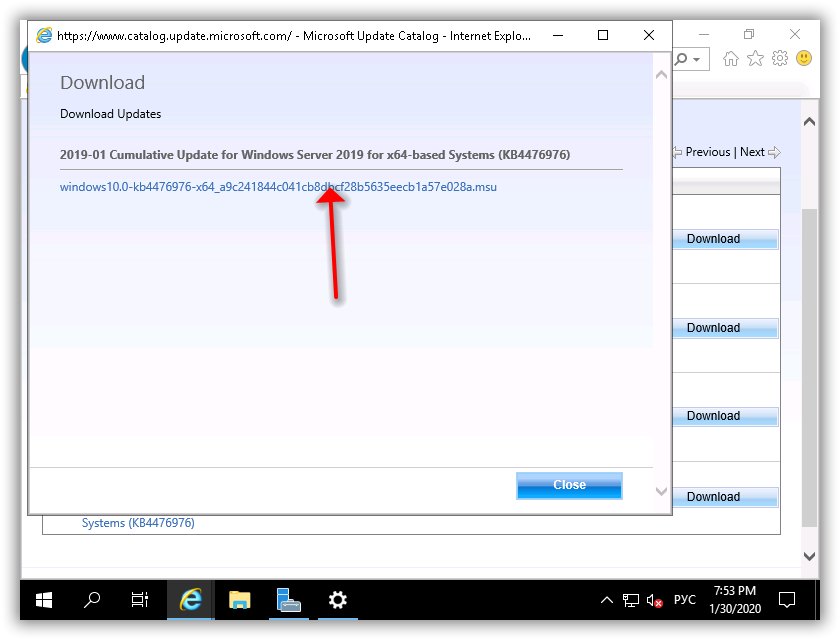Image resolution: width=840 pixels, height=640 pixels.
Task: Expand the address bar search dropdown arrow
Action: pyautogui.click(x=696, y=59)
